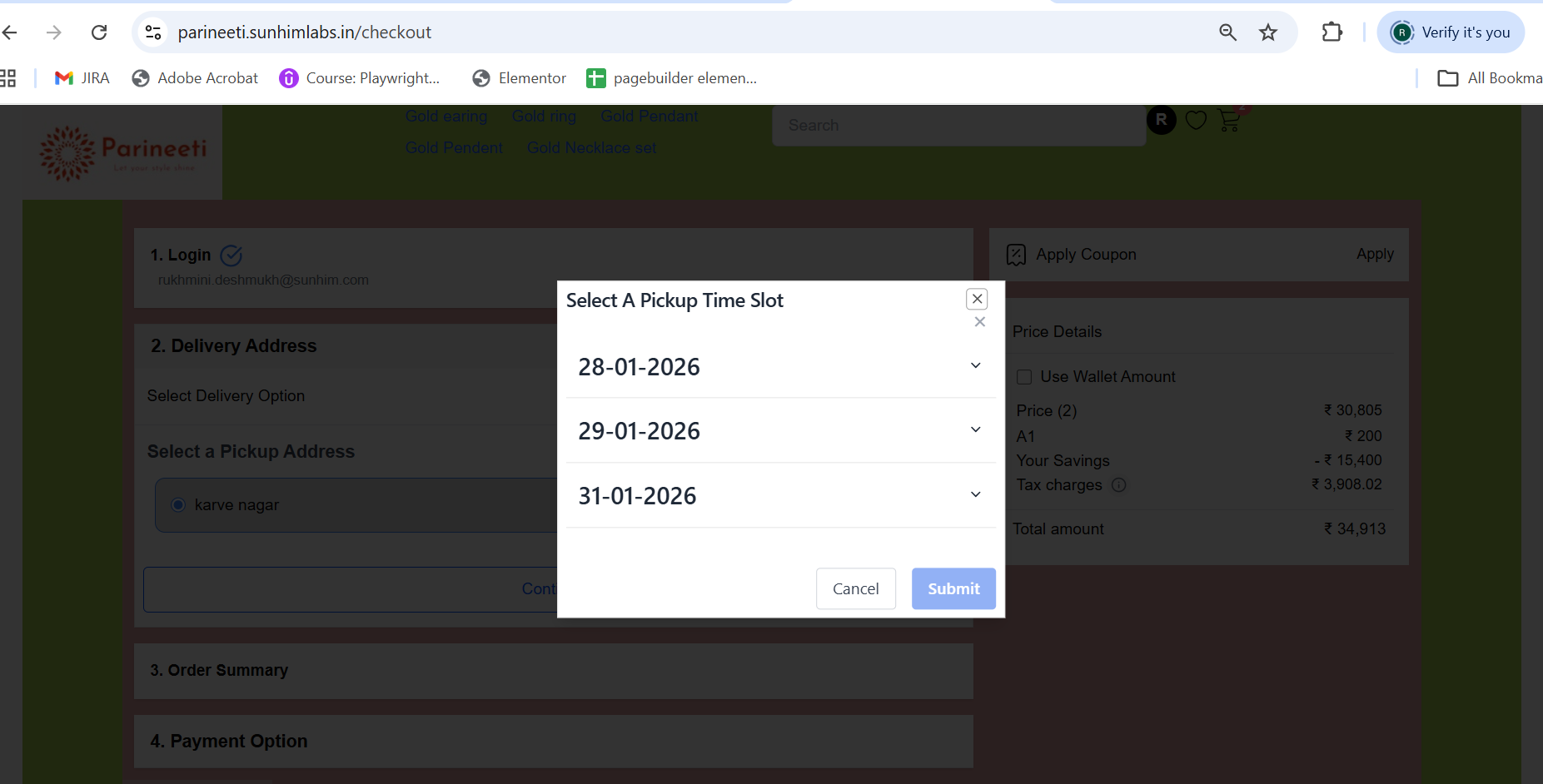The image size is (1543, 784).
Task: Click the wishlist heart icon
Action: 1196,121
